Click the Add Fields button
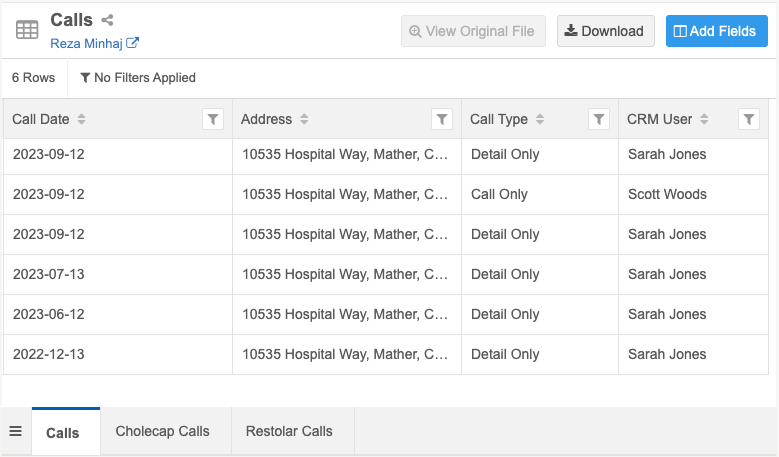Image resolution: width=779 pixels, height=457 pixels. coord(716,31)
